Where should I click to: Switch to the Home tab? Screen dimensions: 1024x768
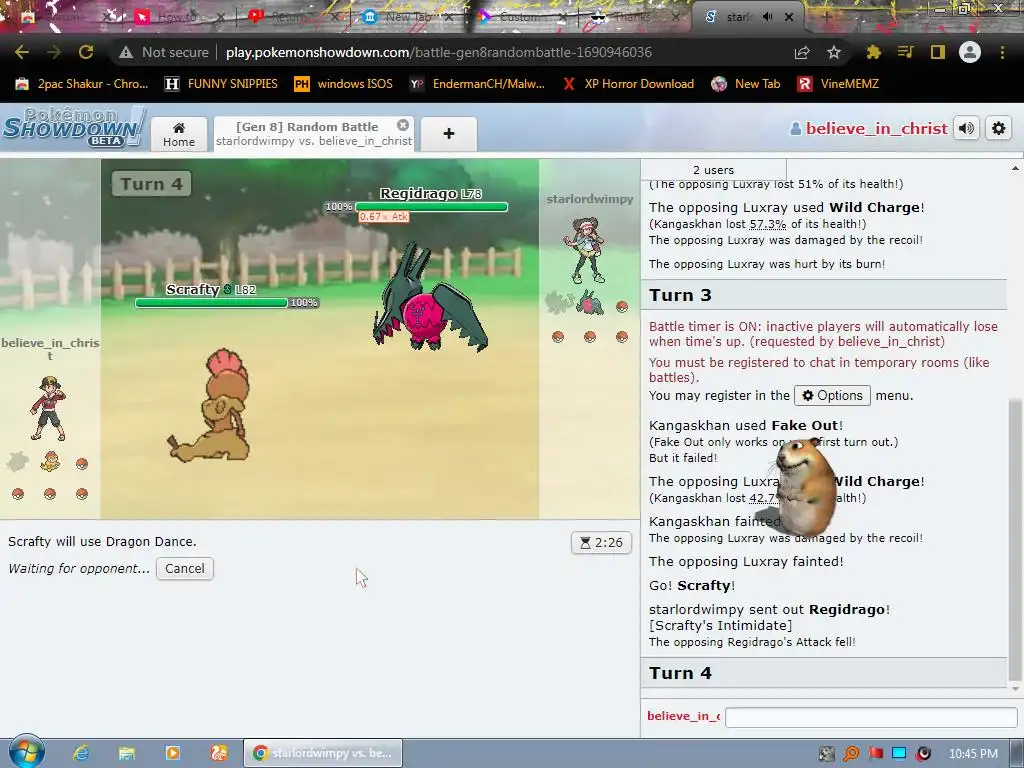coord(179,135)
